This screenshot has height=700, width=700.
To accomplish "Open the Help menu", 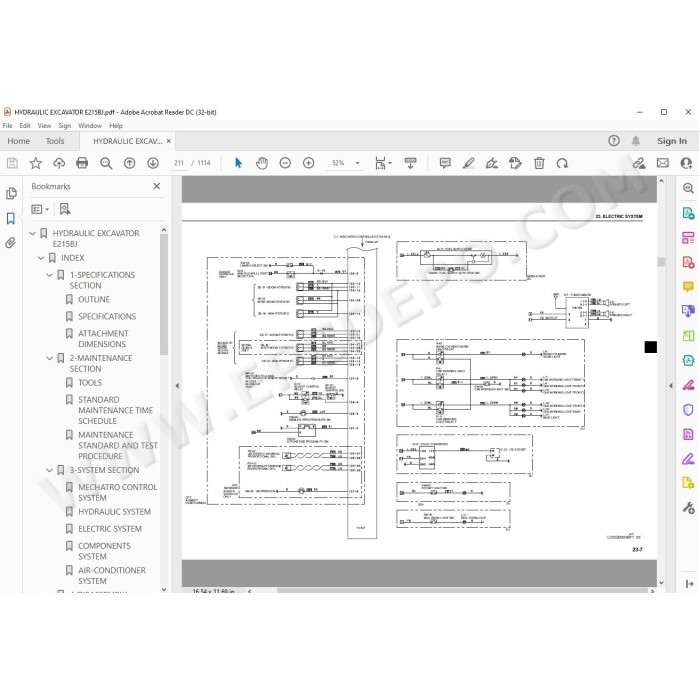I will tap(116, 126).
